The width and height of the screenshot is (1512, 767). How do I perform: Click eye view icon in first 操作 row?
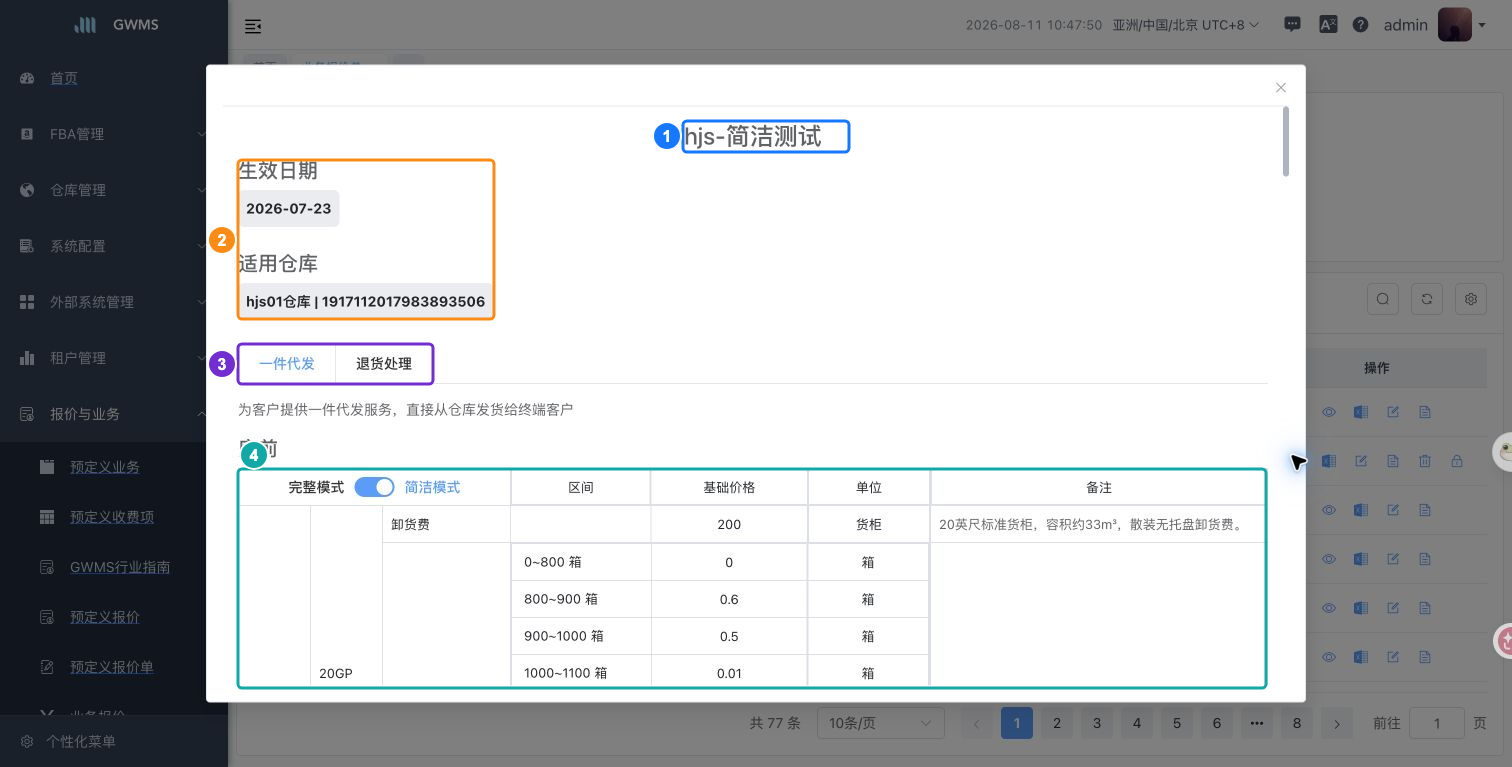pos(1329,412)
